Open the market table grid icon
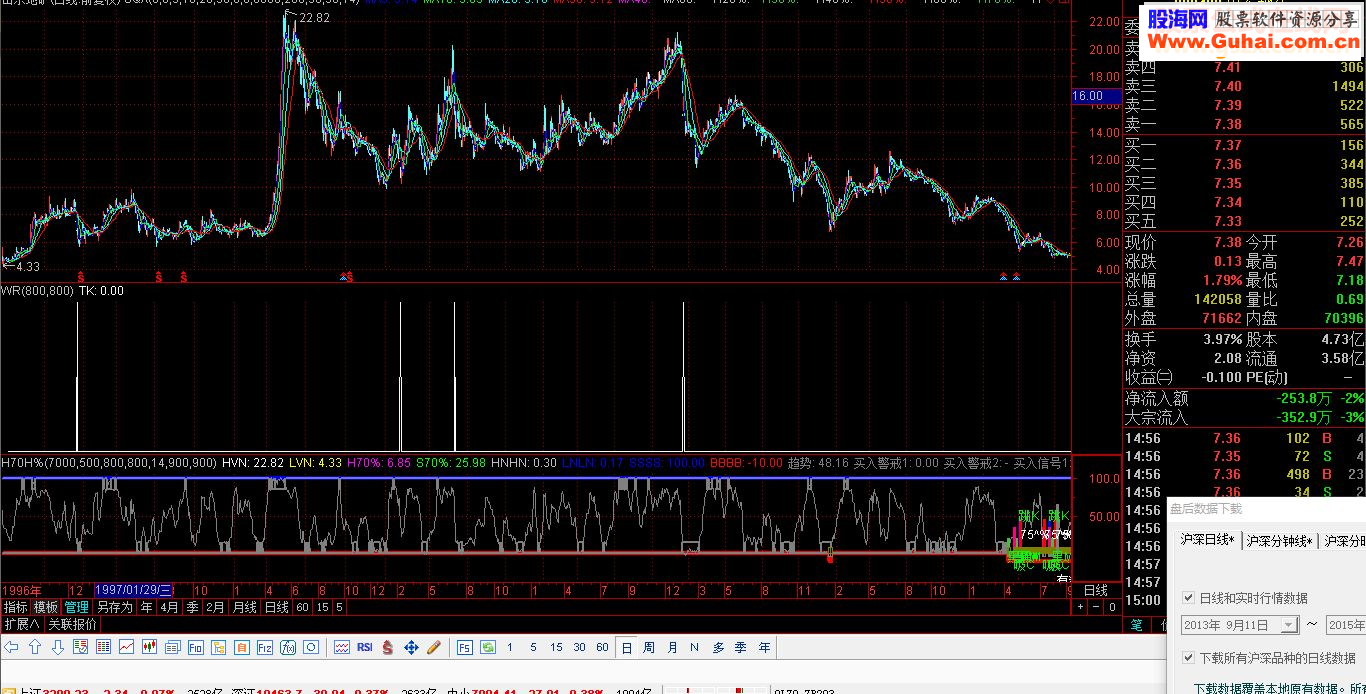Screen dimensions: 1366x694 [103, 647]
